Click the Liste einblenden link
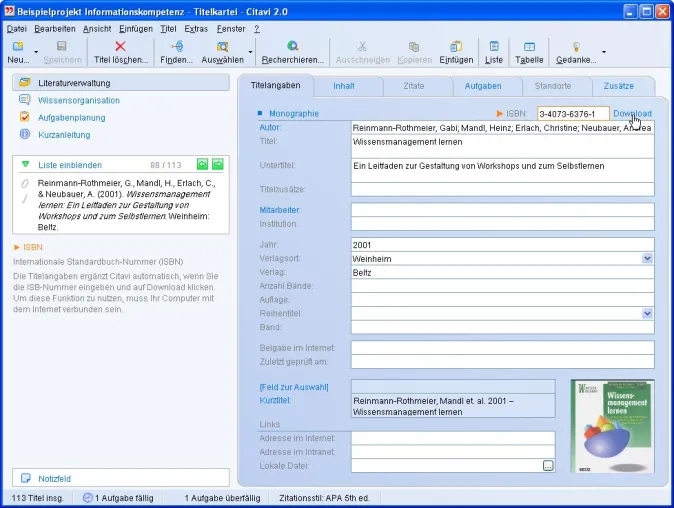674x508 pixels. point(70,165)
